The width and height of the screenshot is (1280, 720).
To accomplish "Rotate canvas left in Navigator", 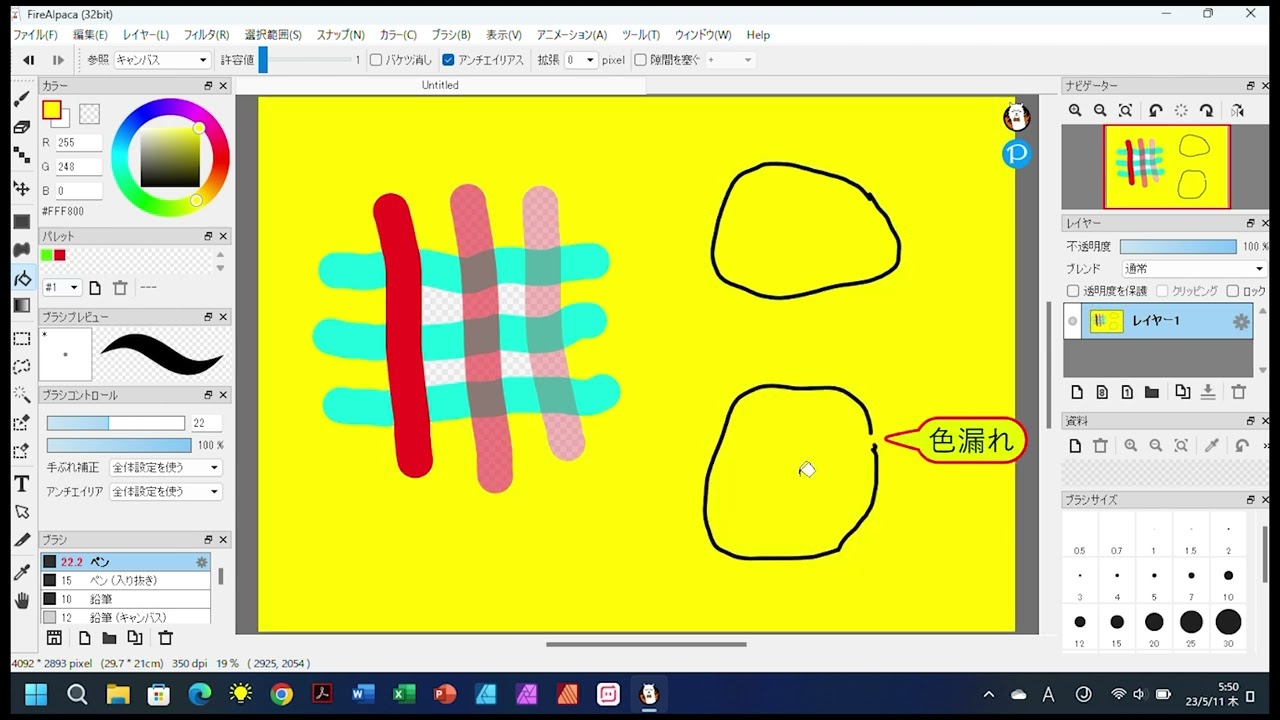I will click(x=1155, y=111).
